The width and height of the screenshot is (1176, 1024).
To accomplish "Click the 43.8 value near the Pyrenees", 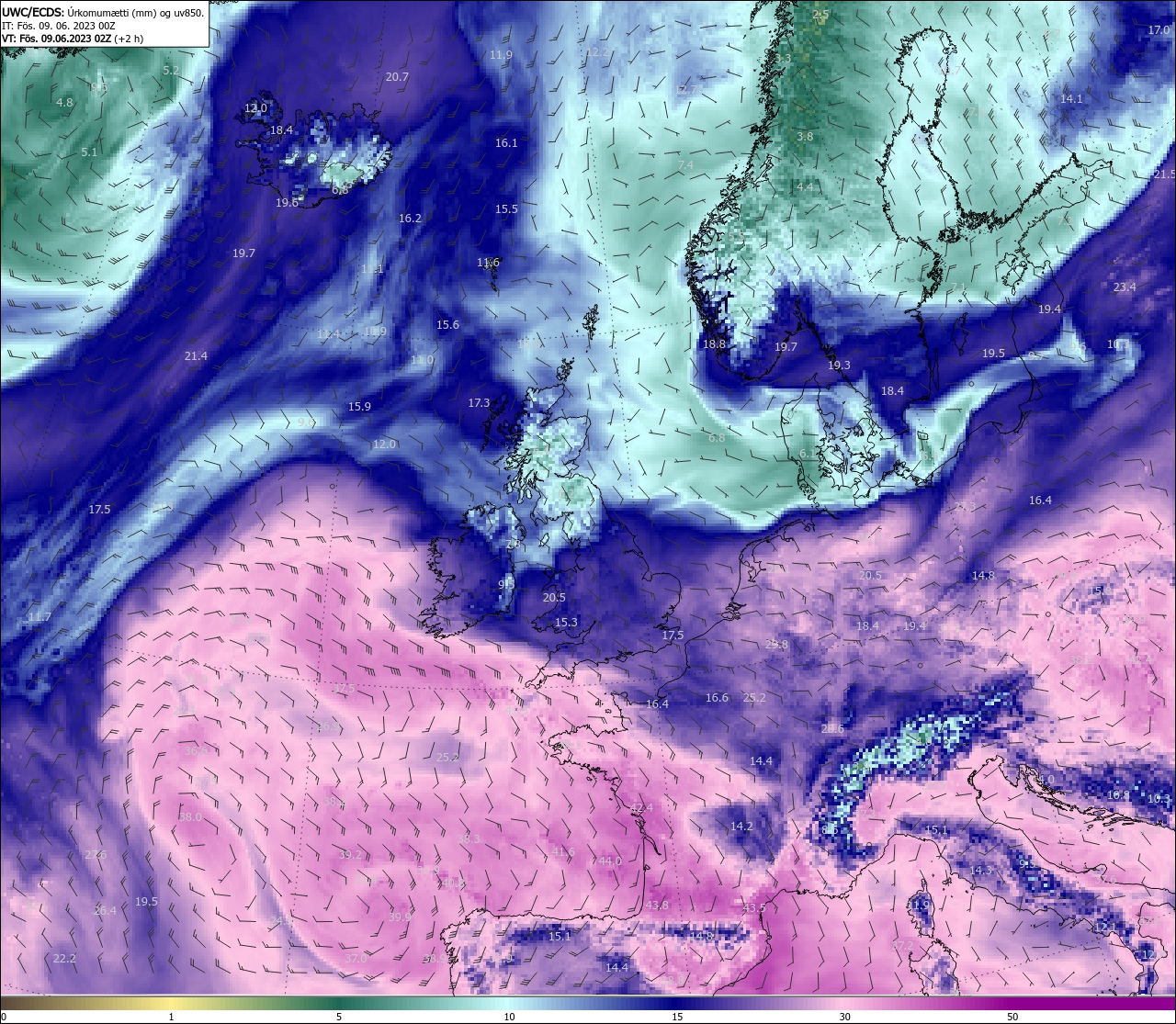I will pos(657,906).
